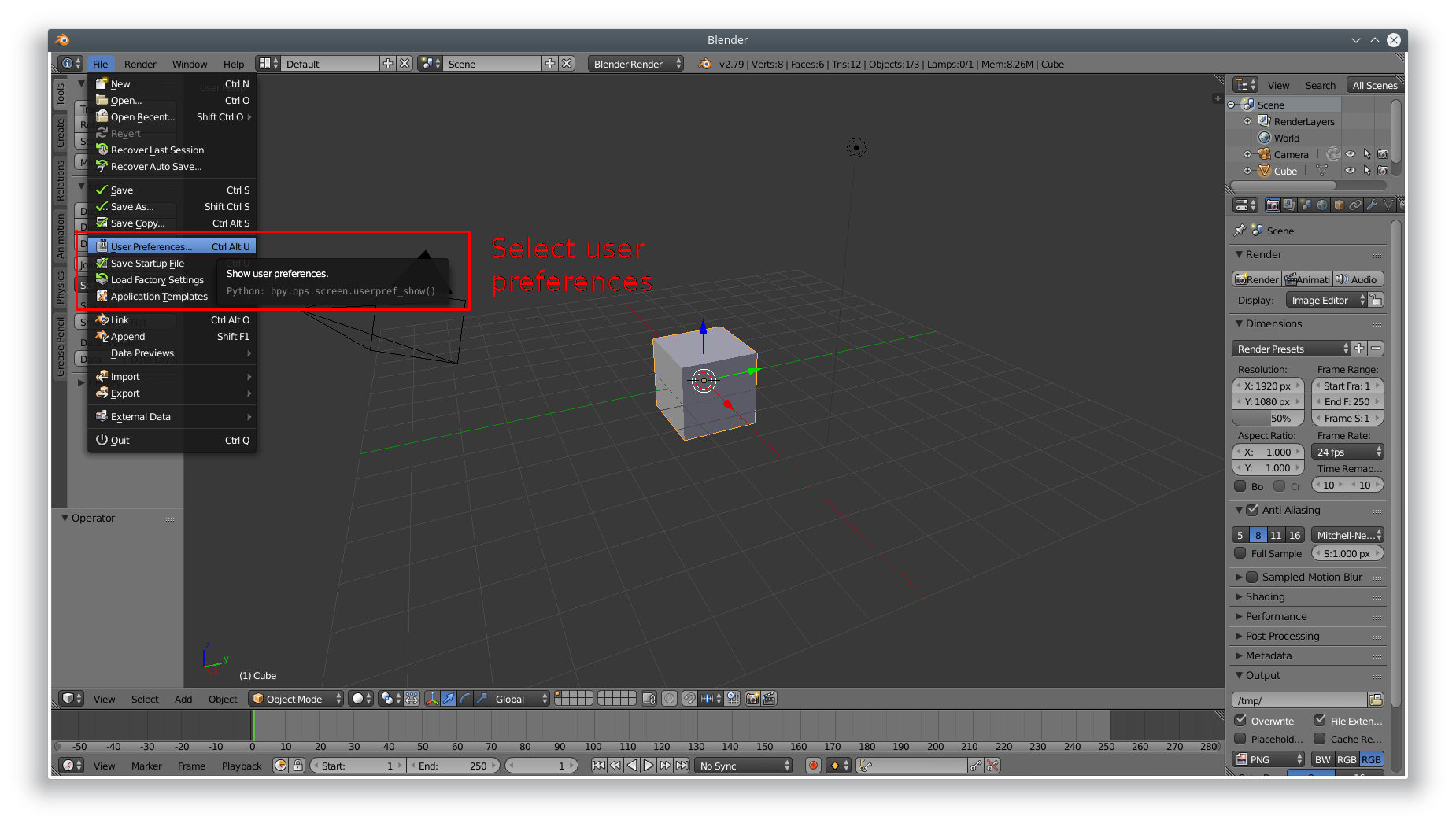Toggle Cube visibility eye in outliner

click(1351, 171)
